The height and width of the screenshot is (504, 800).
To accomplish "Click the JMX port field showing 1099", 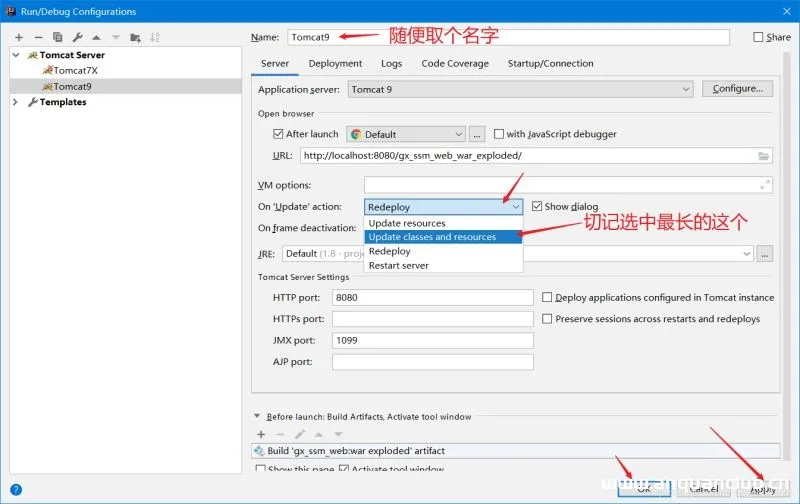I will (x=433, y=340).
